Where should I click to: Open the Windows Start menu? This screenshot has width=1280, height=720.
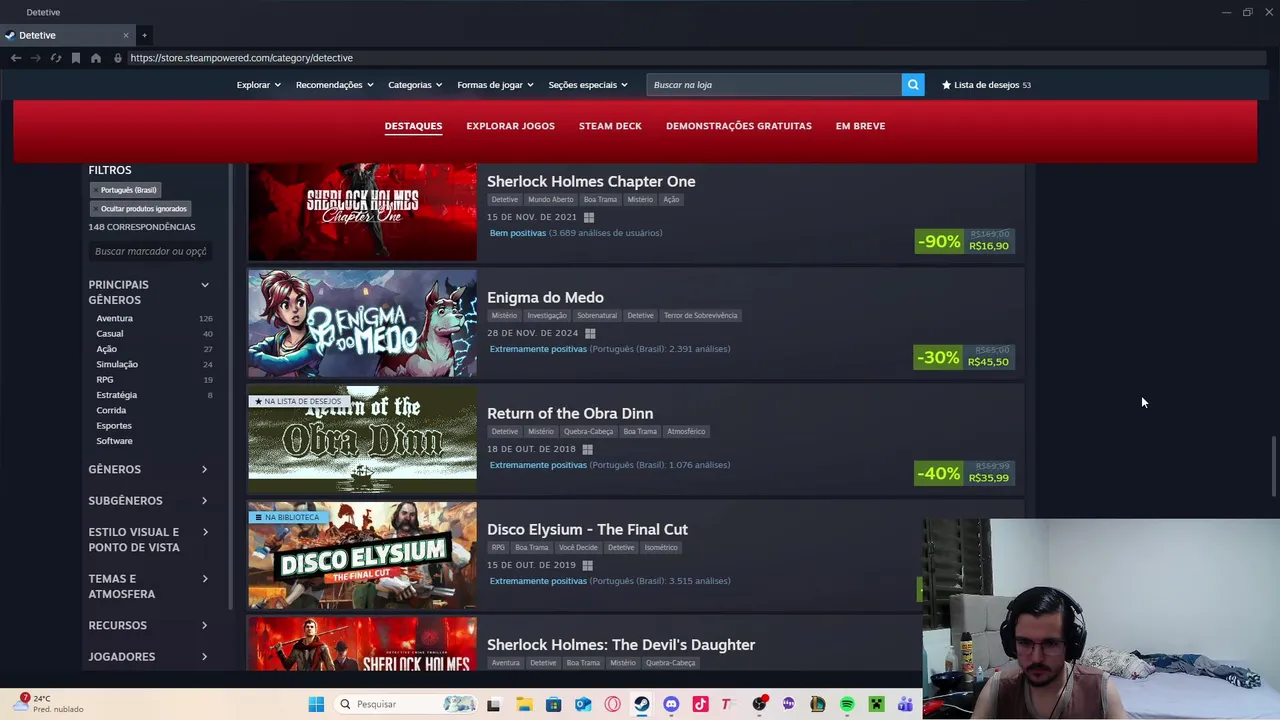(316, 704)
